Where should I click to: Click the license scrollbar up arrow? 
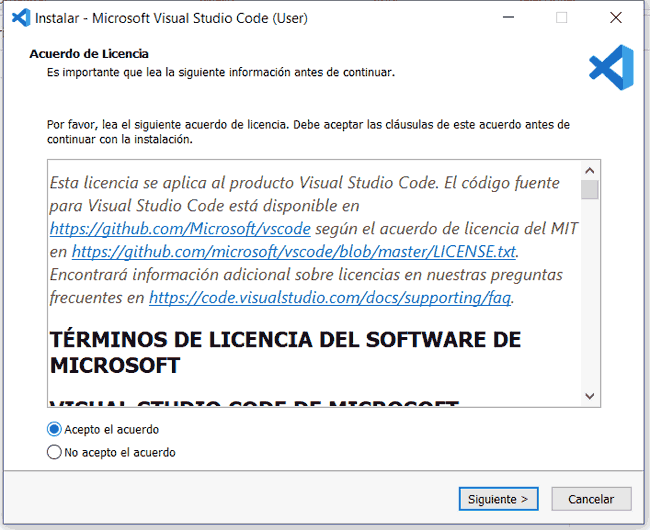(x=589, y=170)
